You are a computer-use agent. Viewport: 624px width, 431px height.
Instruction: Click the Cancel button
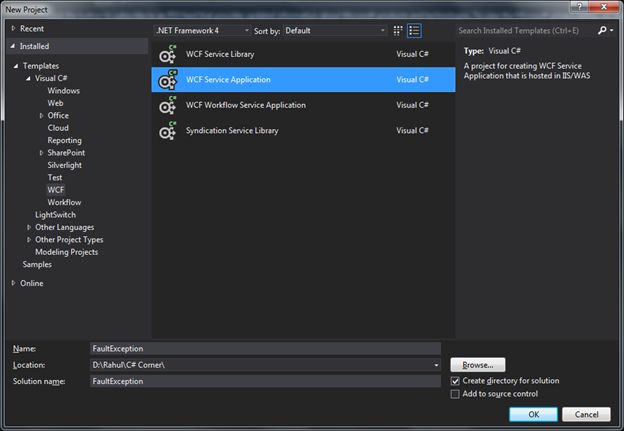coord(586,414)
